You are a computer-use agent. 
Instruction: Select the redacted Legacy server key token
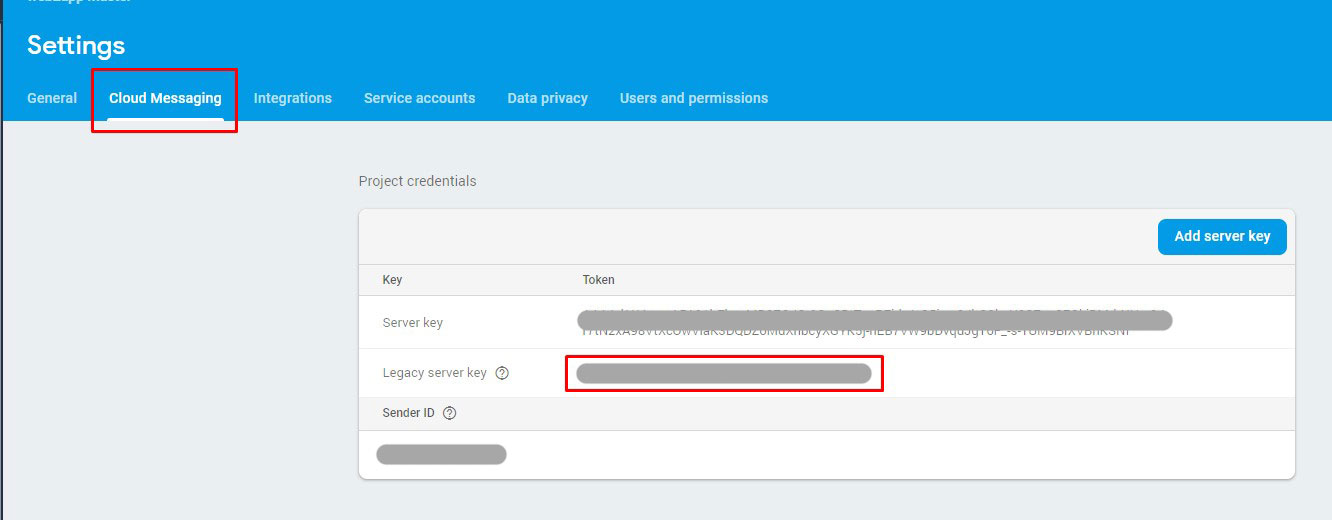click(723, 374)
